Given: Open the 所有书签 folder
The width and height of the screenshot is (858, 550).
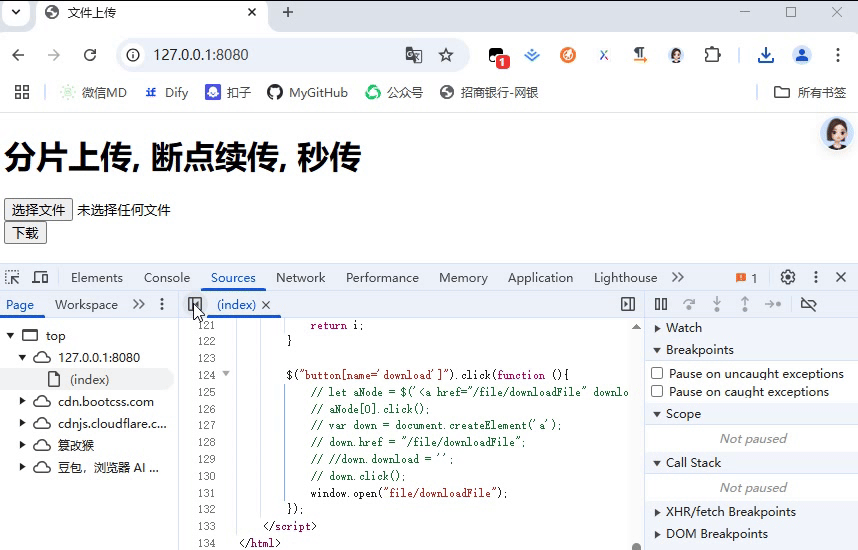Looking at the screenshot, I should [x=810, y=92].
